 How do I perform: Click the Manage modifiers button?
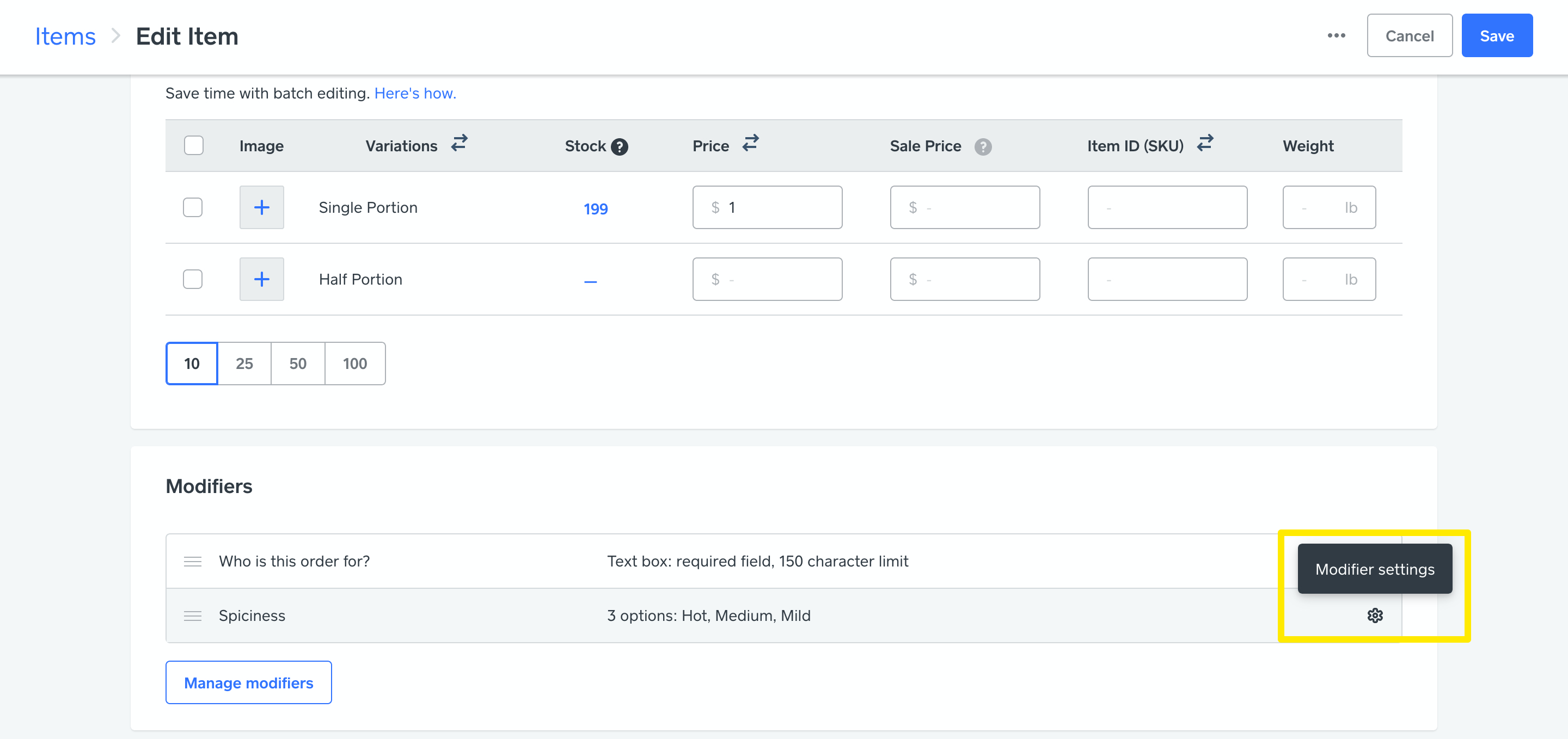[248, 682]
